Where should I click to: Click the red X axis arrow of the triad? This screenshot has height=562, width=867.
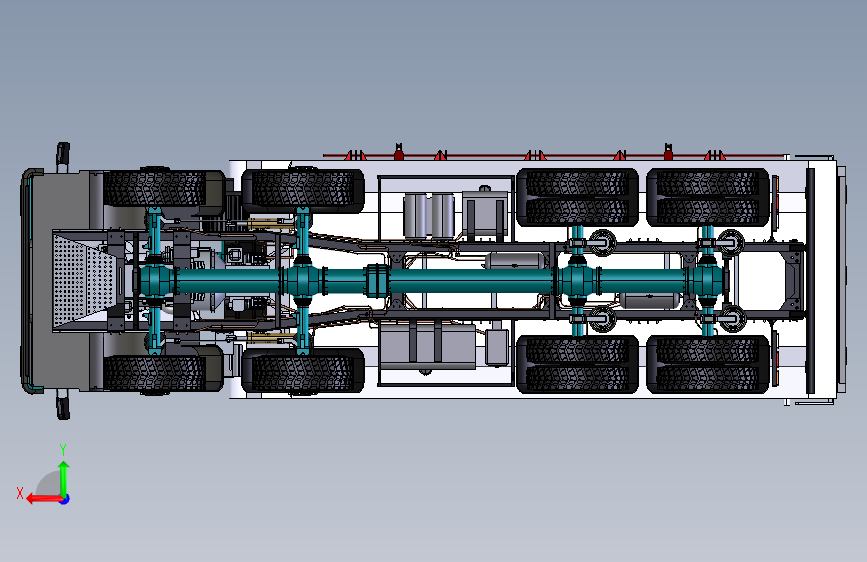pyautogui.click(x=43, y=499)
